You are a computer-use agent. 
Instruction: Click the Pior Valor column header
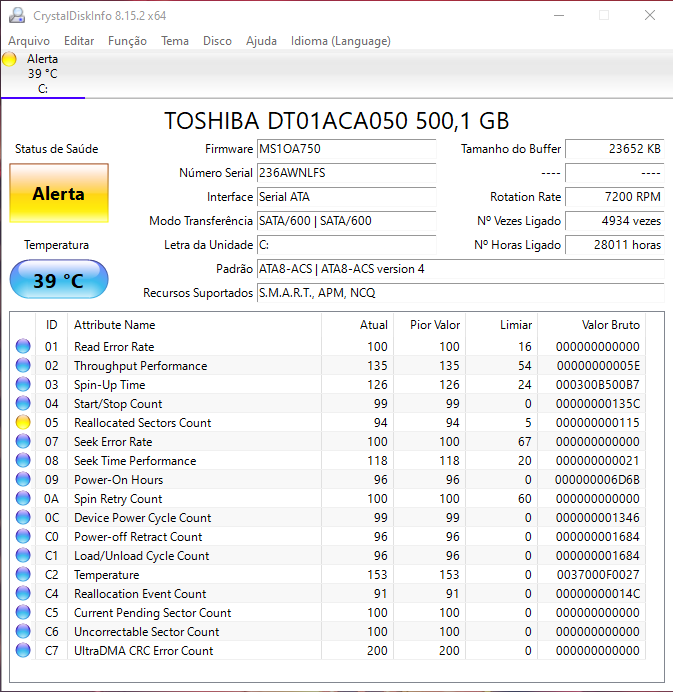[429, 325]
